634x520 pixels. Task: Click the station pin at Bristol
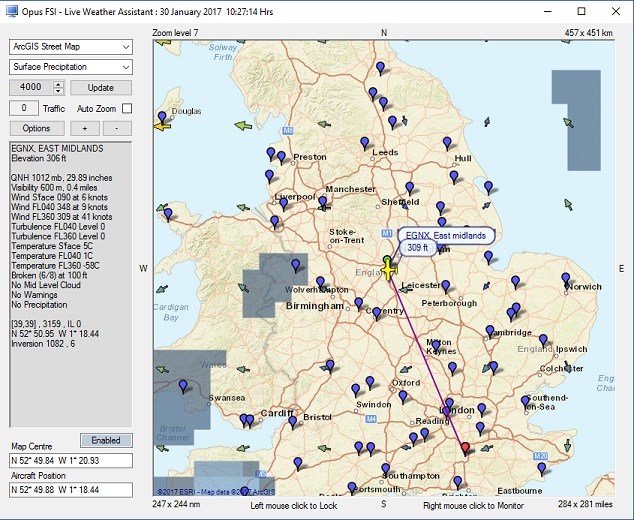point(292,422)
